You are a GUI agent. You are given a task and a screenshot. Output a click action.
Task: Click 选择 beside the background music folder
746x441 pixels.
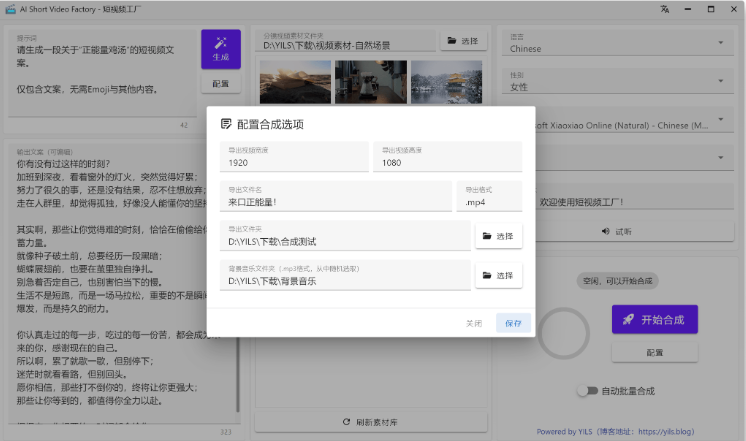click(x=498, y=275)
